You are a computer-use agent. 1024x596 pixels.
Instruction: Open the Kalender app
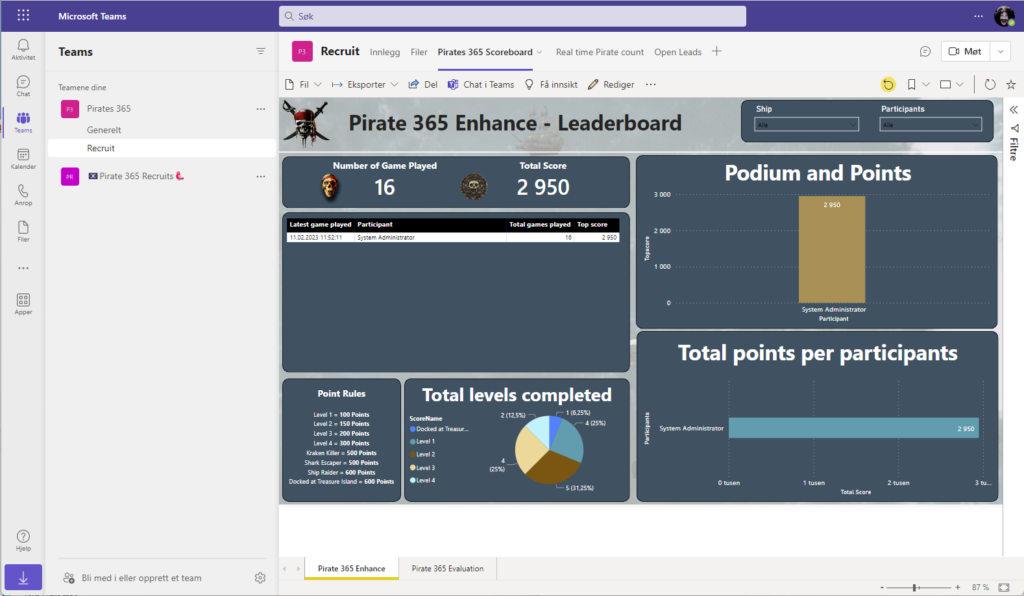pyautogui.click(x=23, y=159)
